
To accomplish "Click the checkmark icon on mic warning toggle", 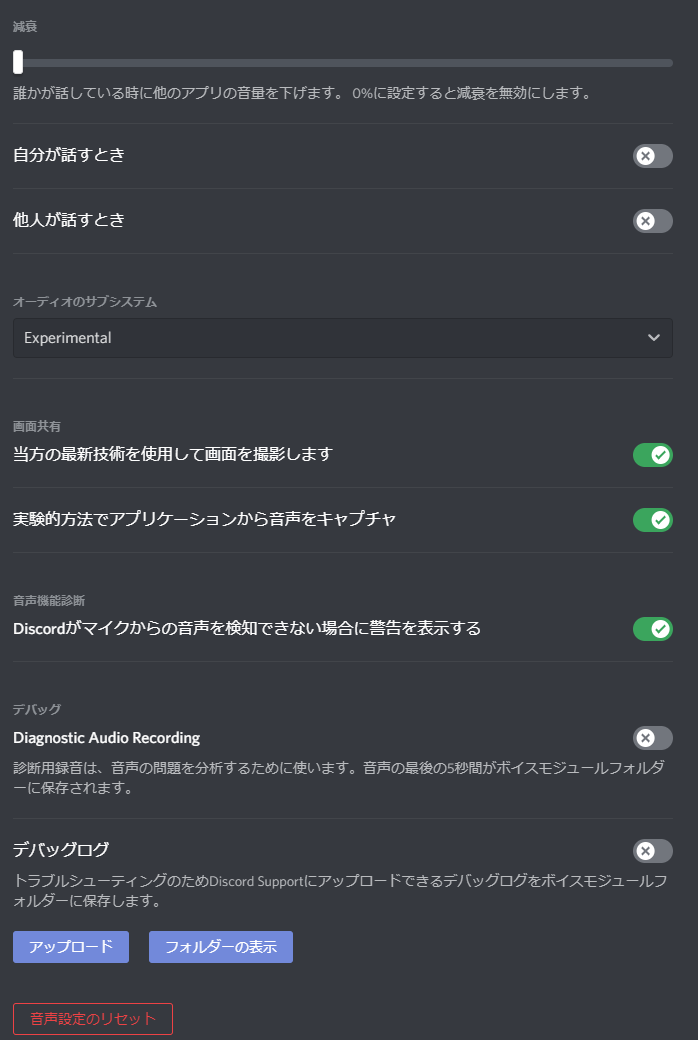I will click(660, 629).
